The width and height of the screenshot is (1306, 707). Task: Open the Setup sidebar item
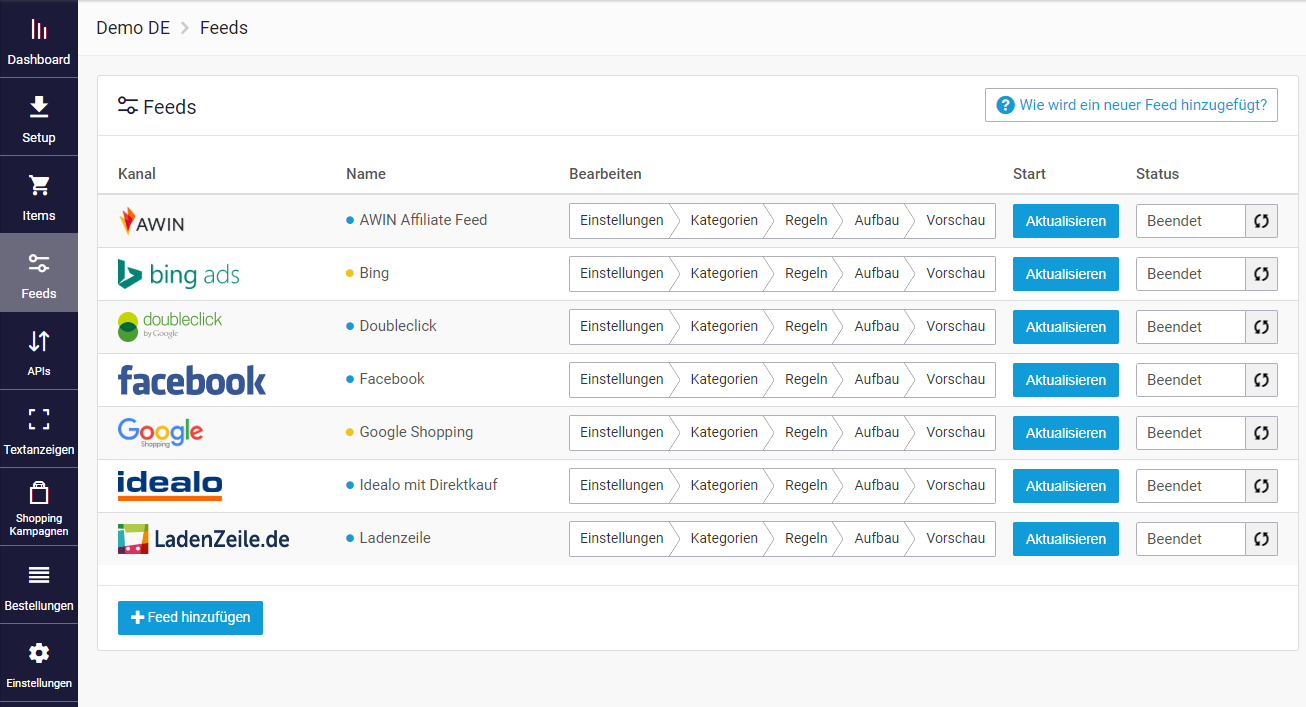click(39, 117)
